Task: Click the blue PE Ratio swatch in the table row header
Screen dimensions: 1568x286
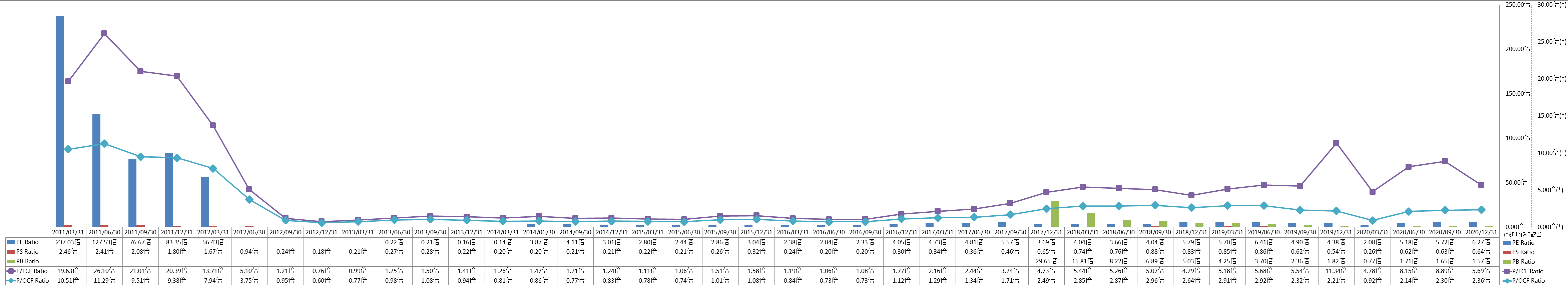Action: 11,242
